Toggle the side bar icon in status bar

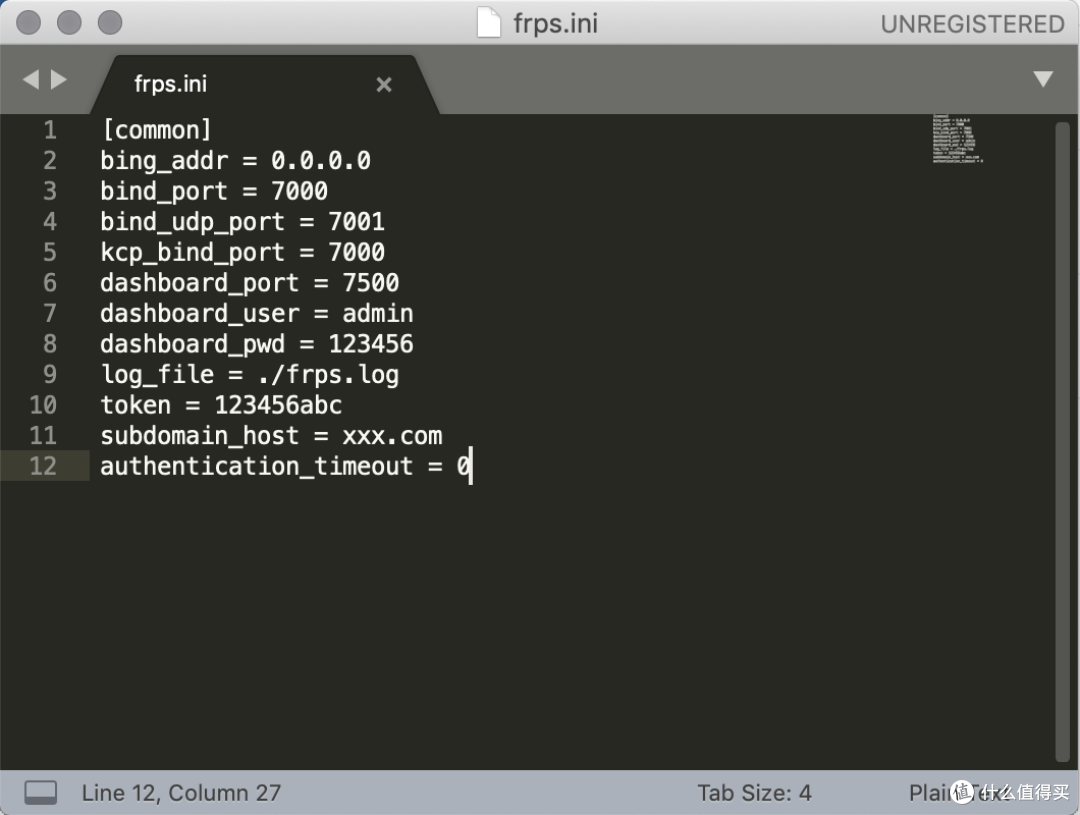click(x=41, y=792)
